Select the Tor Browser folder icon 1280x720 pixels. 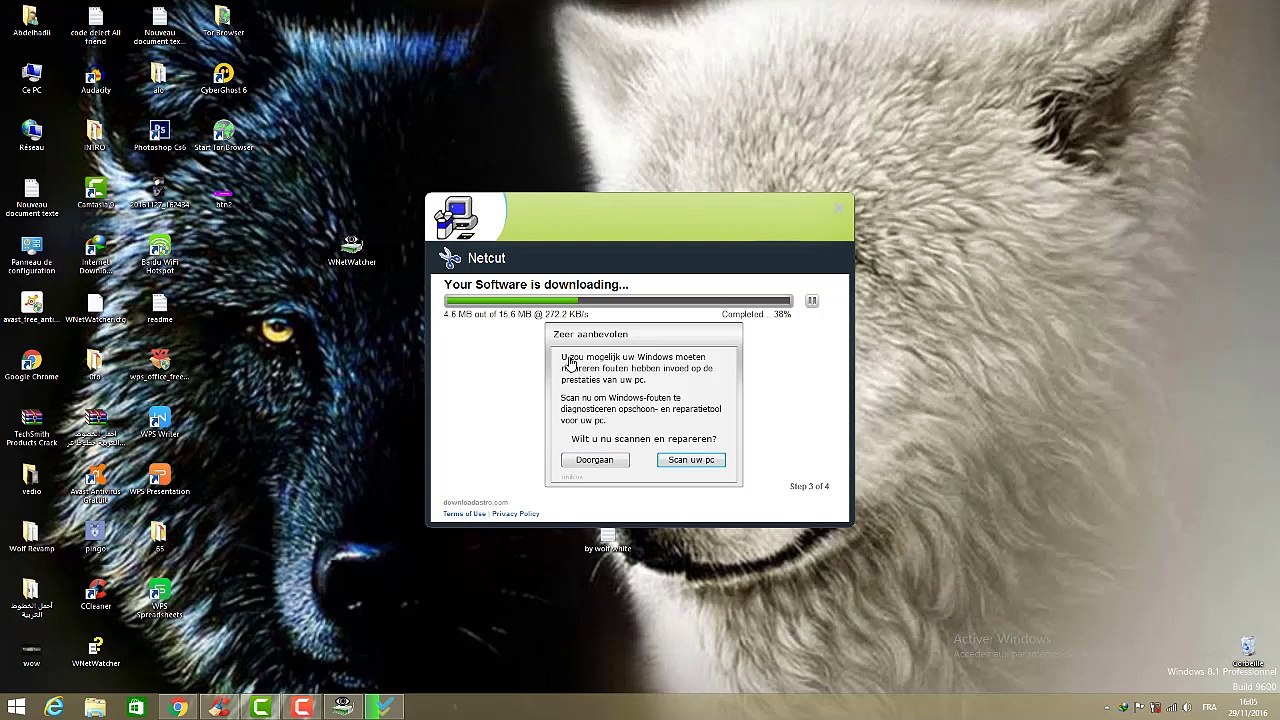click(x=223, y=22)
